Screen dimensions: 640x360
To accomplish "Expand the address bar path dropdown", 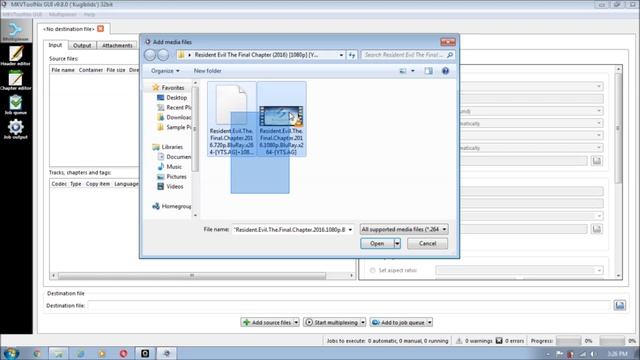I will (x=341, y=55).
